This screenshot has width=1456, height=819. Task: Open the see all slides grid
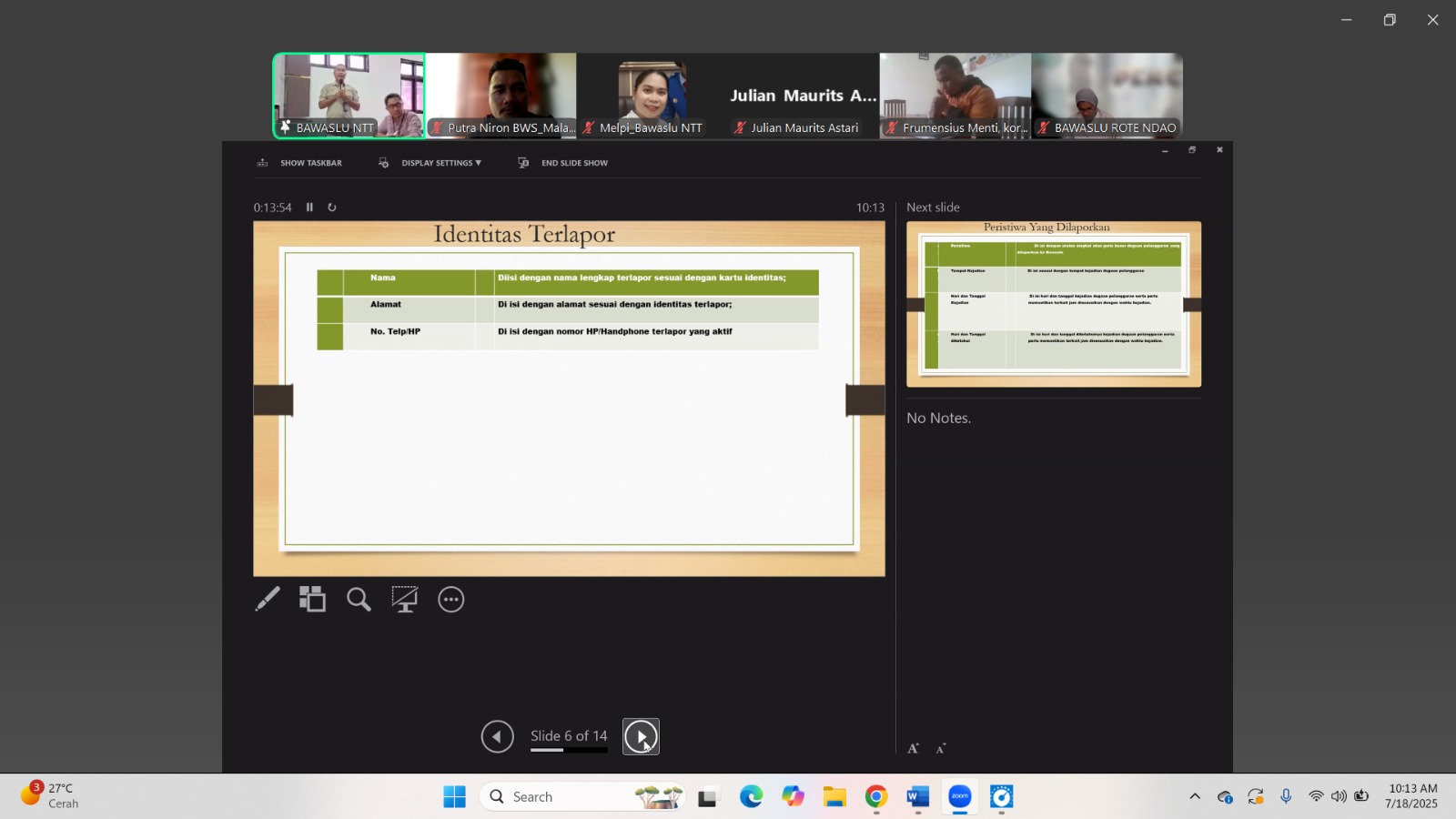312,600
